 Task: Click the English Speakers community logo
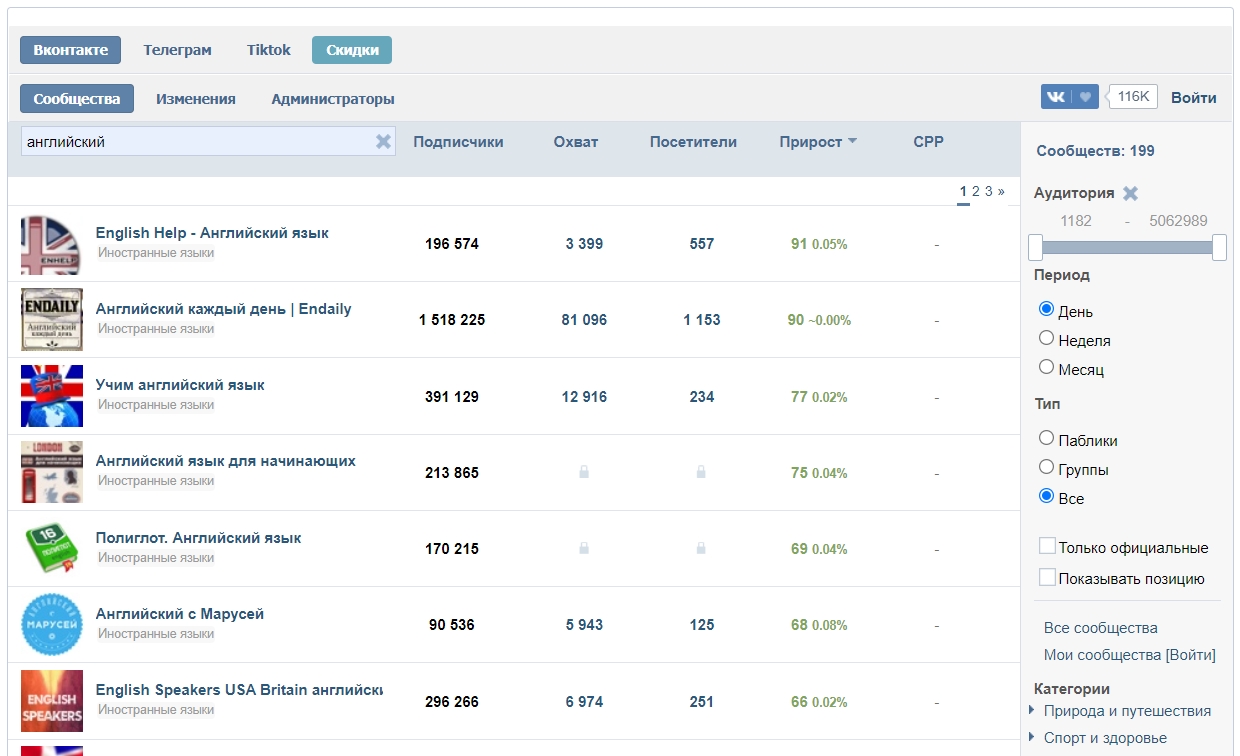click(x=52, y=701)
